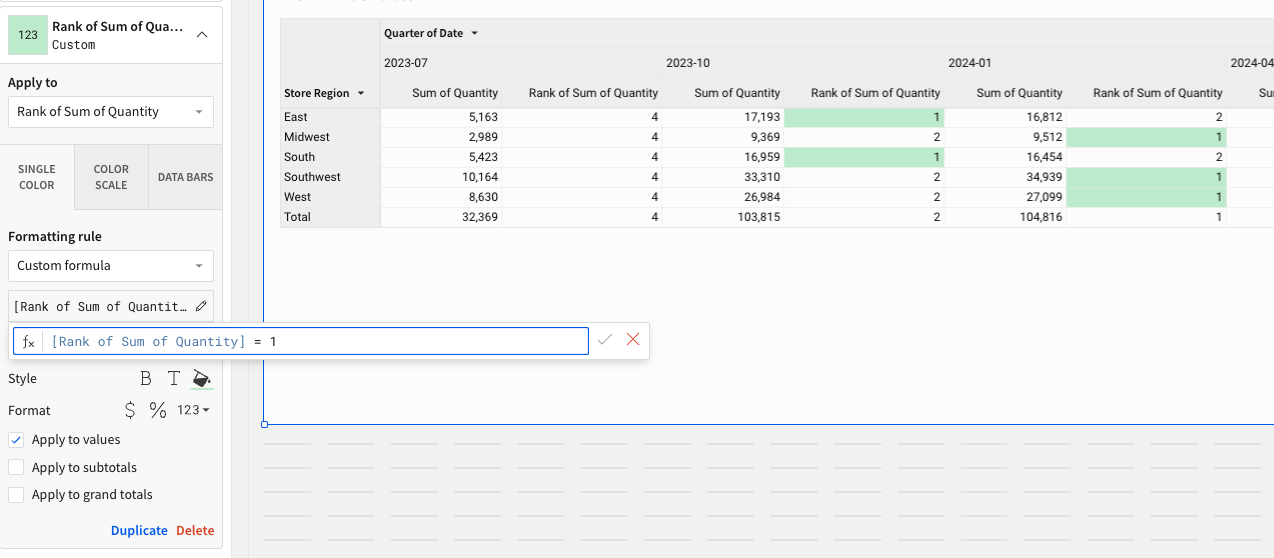The width and height of the screenshot is (1274, 558).
Task: Enable Apply to grand totals
Action: [x=16, y=495]
